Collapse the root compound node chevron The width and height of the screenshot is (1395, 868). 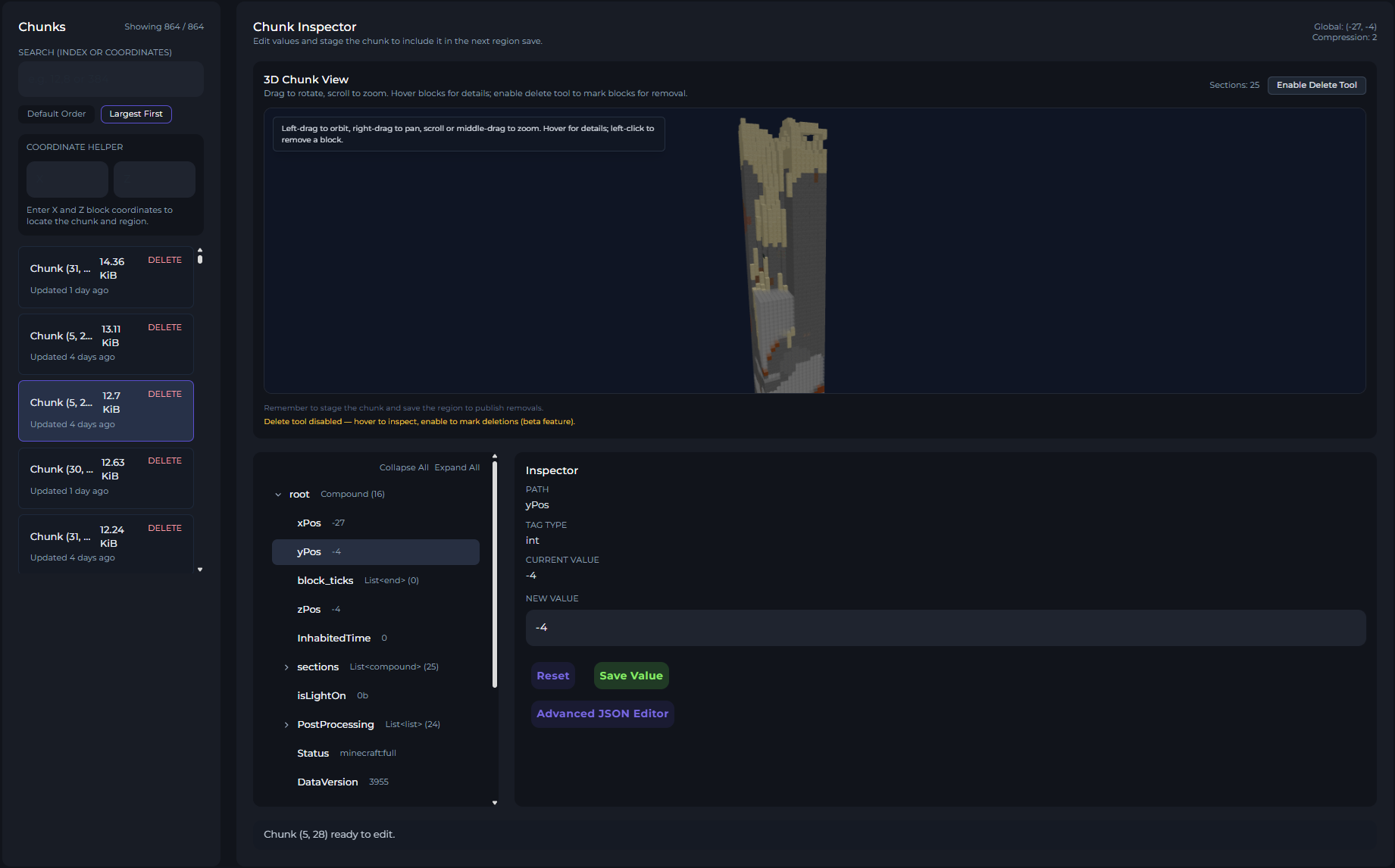click(x=278, y=495)
